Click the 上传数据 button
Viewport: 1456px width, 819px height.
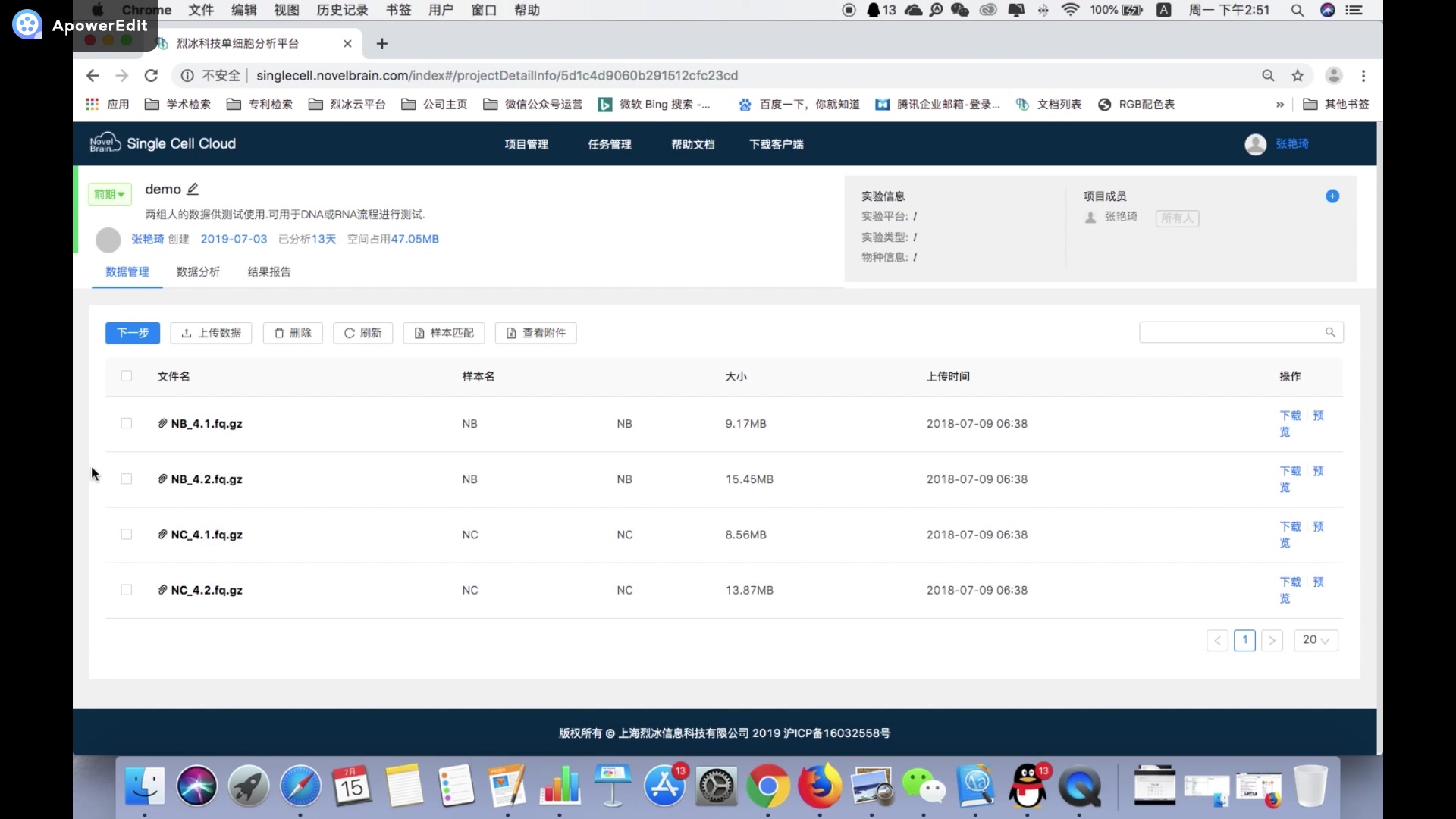[x=212, y=333]
